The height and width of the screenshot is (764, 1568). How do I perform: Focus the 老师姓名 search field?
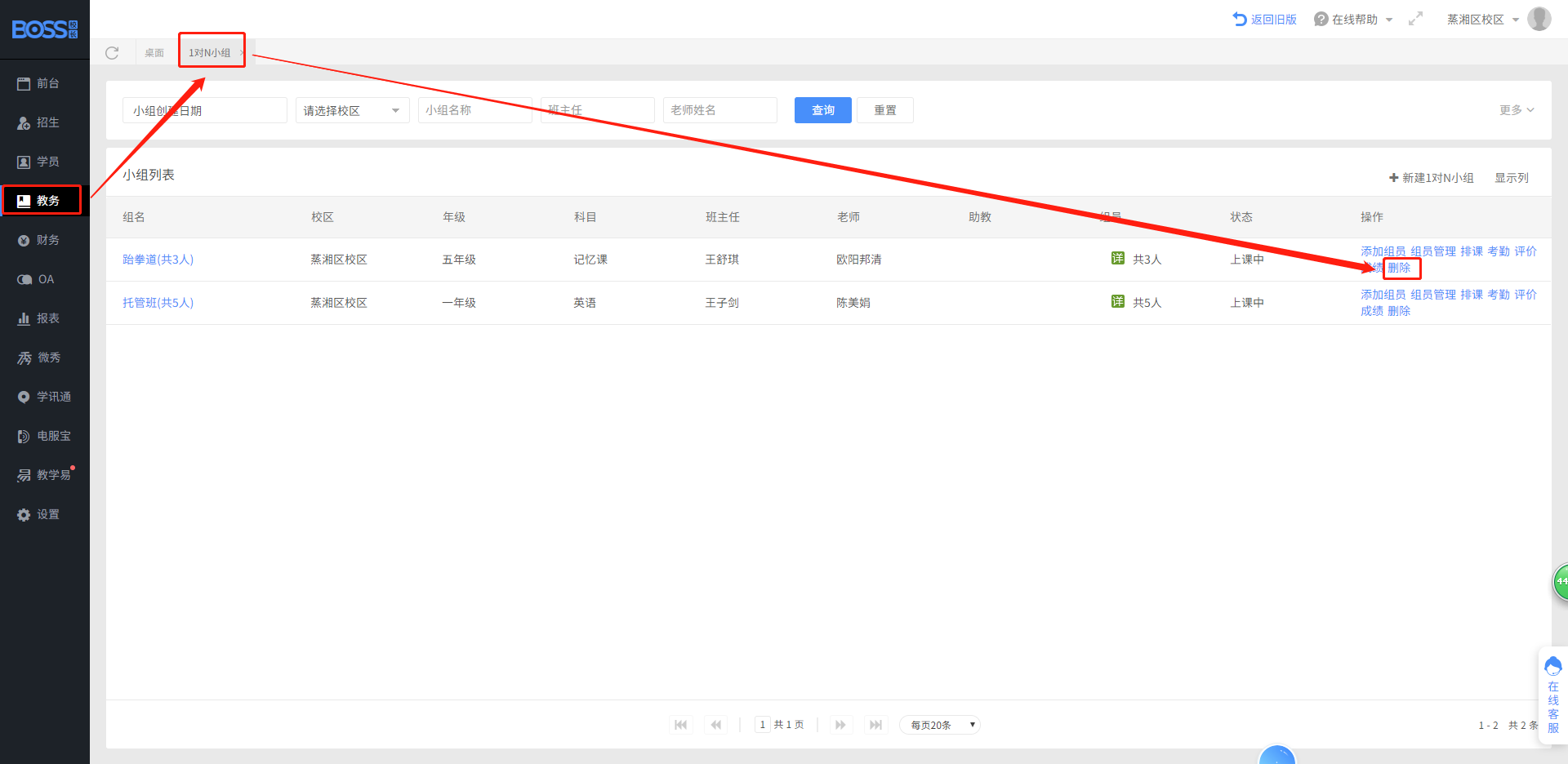click(719, 110)
